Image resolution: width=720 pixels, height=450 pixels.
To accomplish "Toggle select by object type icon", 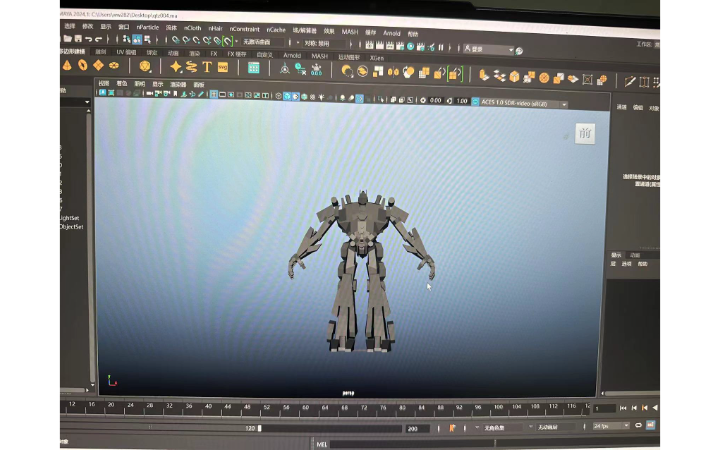I will [137, 39].
